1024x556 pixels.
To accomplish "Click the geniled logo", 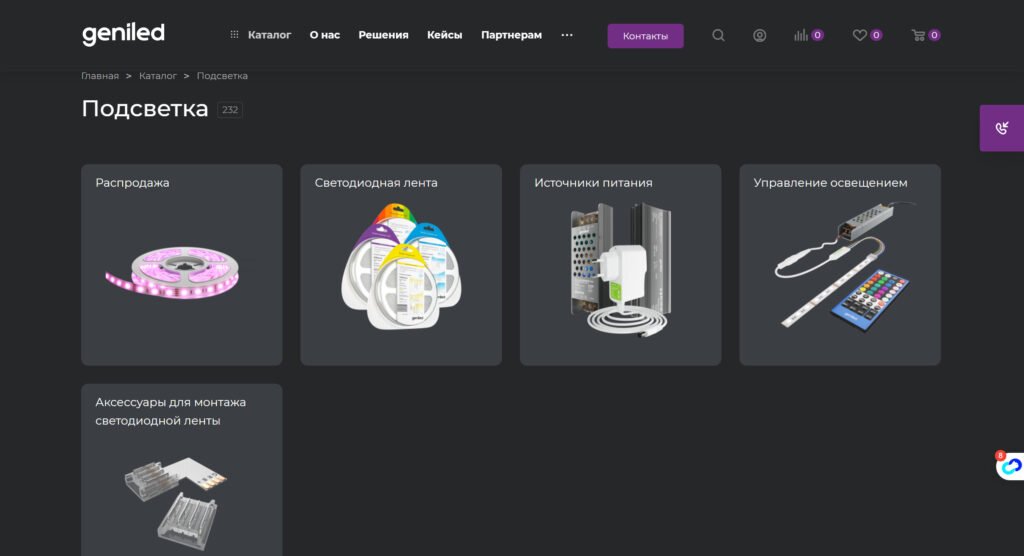I will [x=123, y=34].
